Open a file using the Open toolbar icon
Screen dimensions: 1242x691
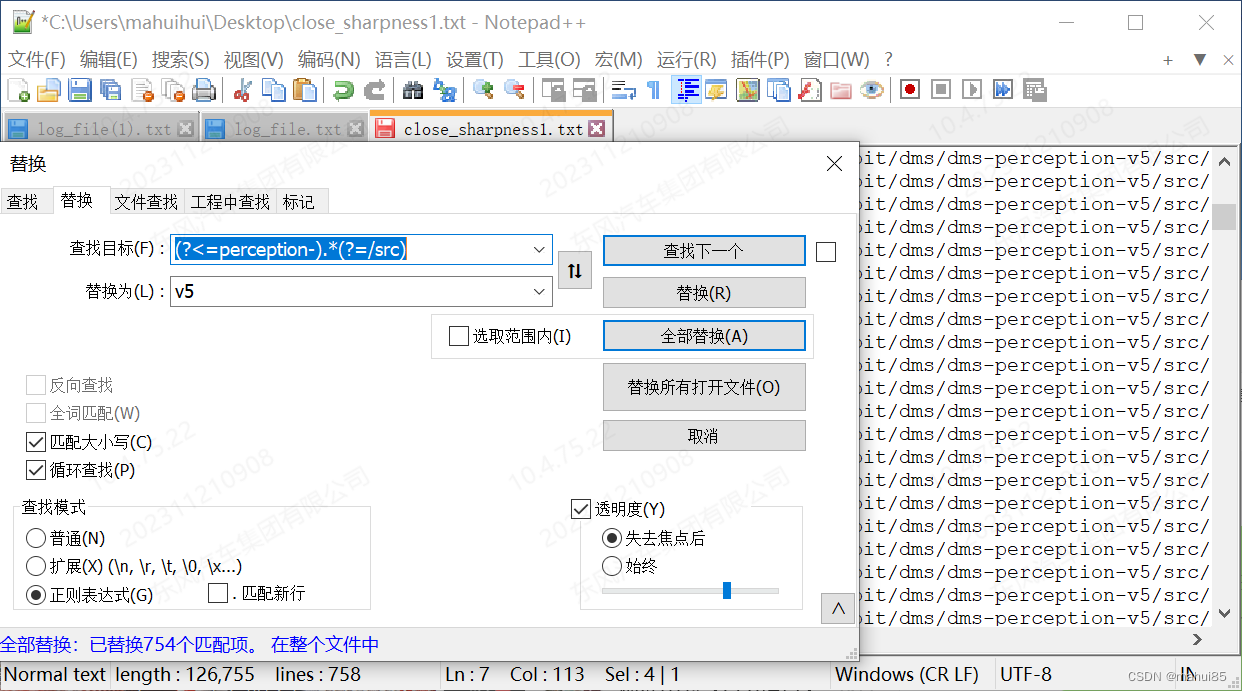49,90
